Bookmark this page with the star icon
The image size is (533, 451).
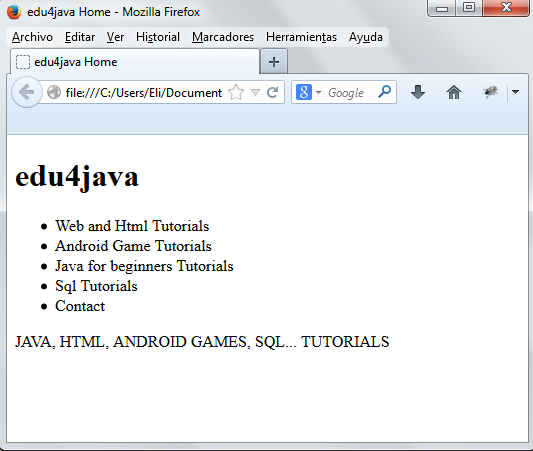click(236, 92)
